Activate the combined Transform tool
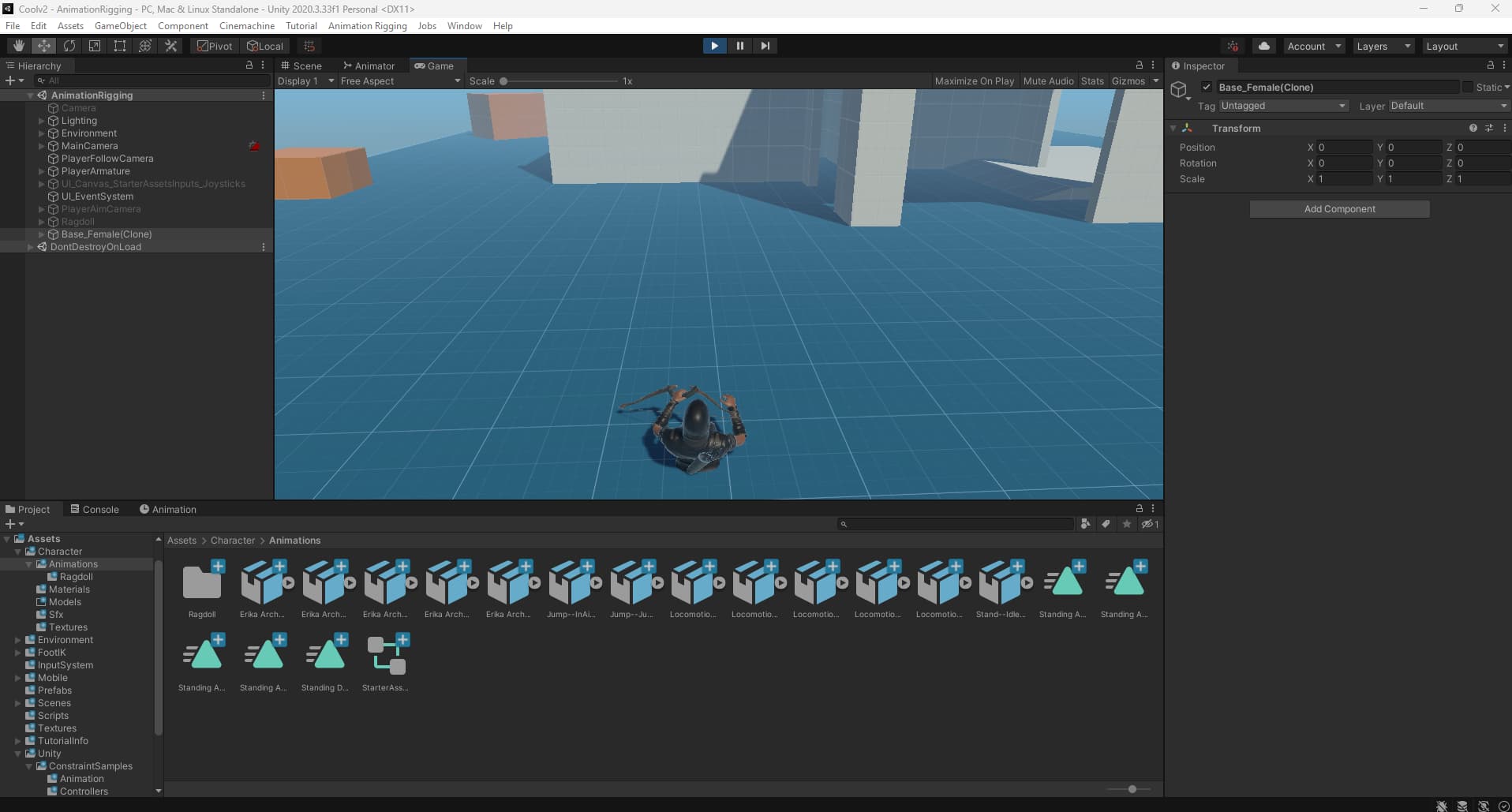The width and height of the screenshot is (1512, 812). (x=144, y=46)
